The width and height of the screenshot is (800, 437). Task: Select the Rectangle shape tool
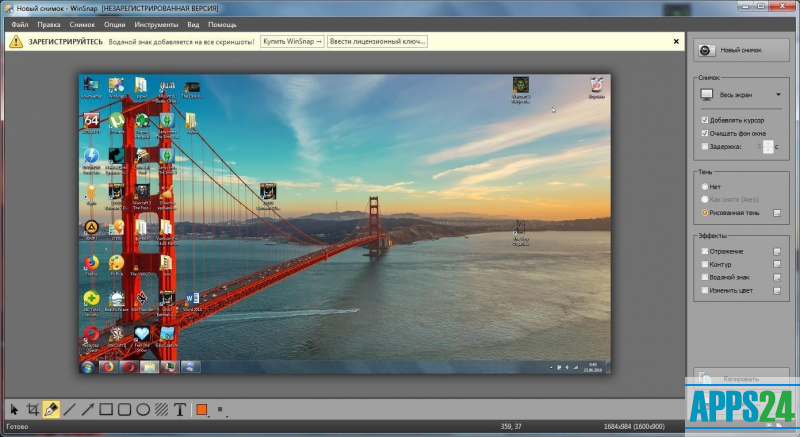coord(106,409)
